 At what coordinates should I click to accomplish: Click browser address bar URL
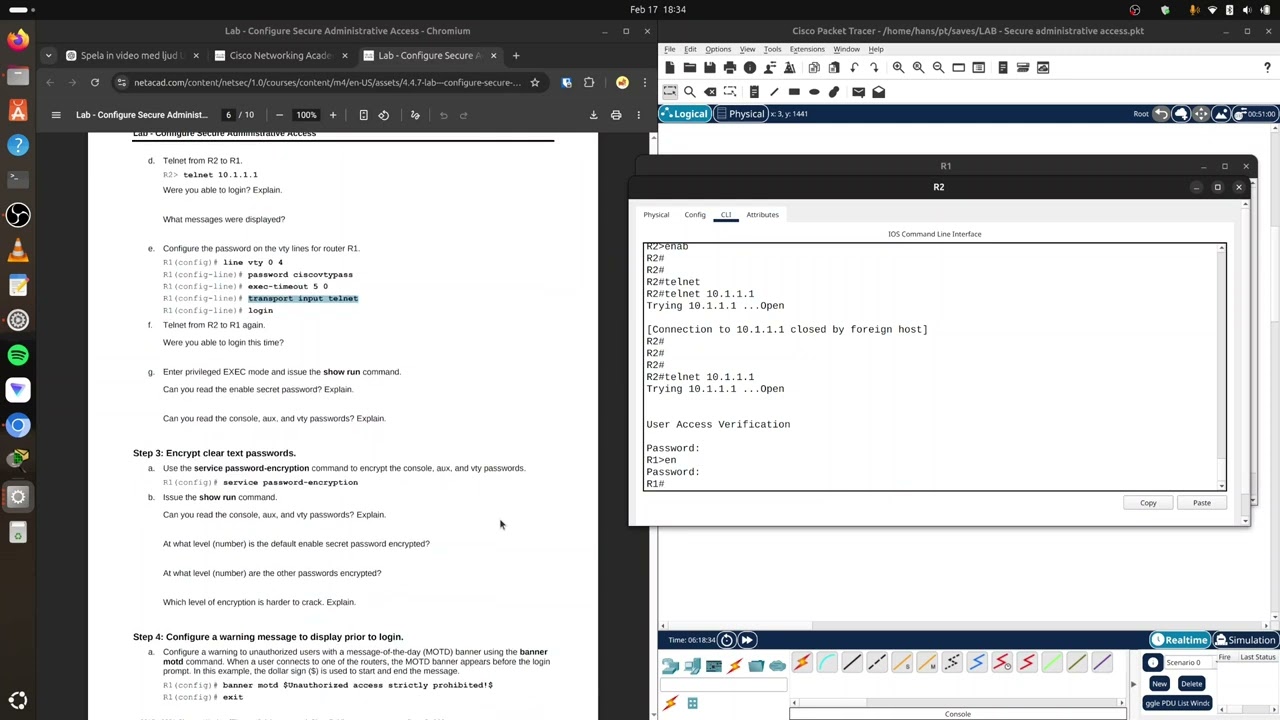click(328, 82)
